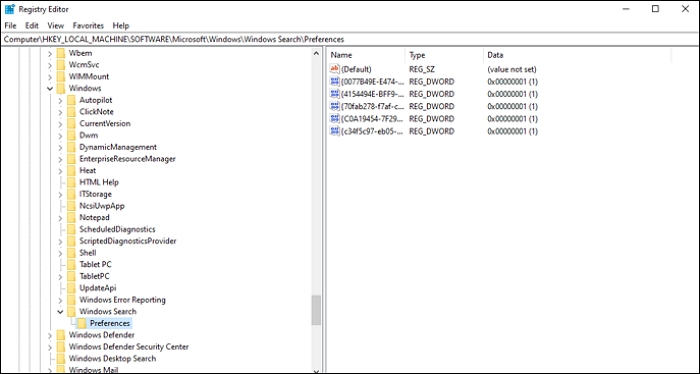
Task: Expand the Windows Defender key
Action: point(50,335)
